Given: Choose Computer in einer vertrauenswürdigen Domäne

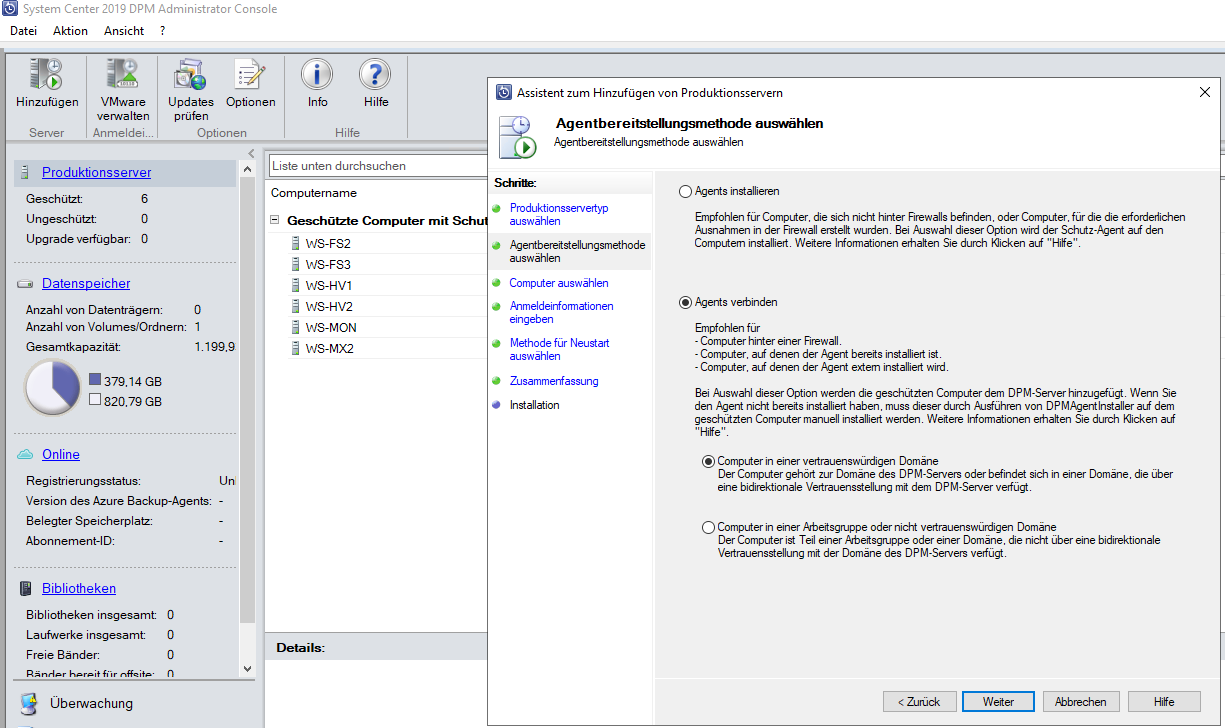Looking at the screenshot, I should tap(709, 461).
